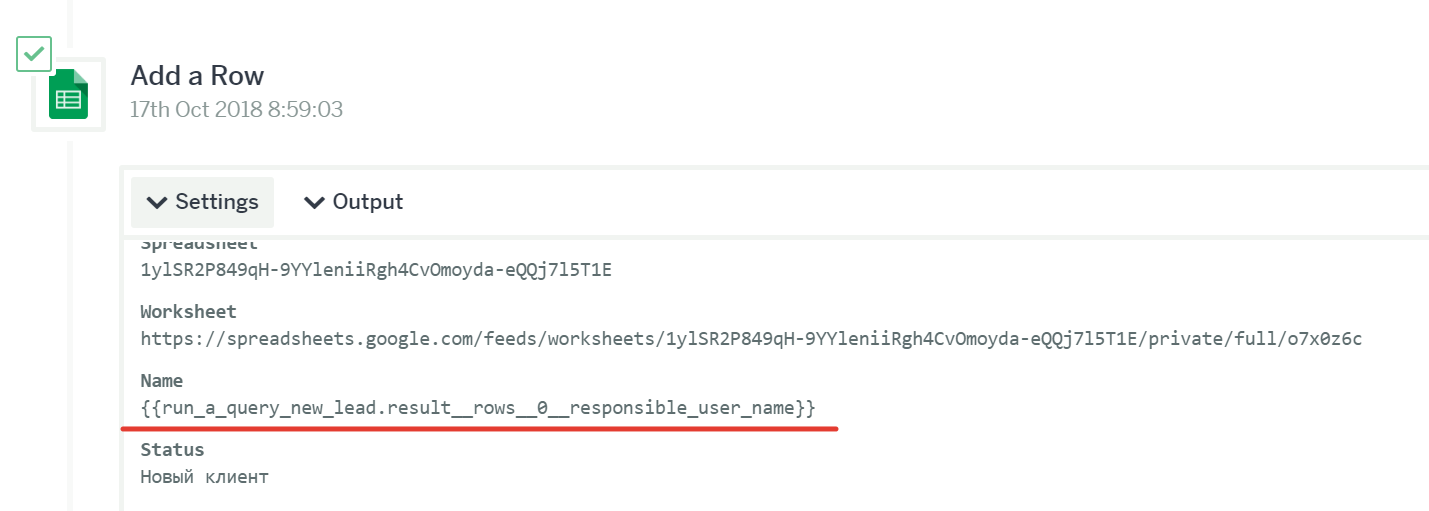This screenshot has height=511, width=1429.
Task: Select the Новый клиент status value
Action: click(x=204, y=477)
